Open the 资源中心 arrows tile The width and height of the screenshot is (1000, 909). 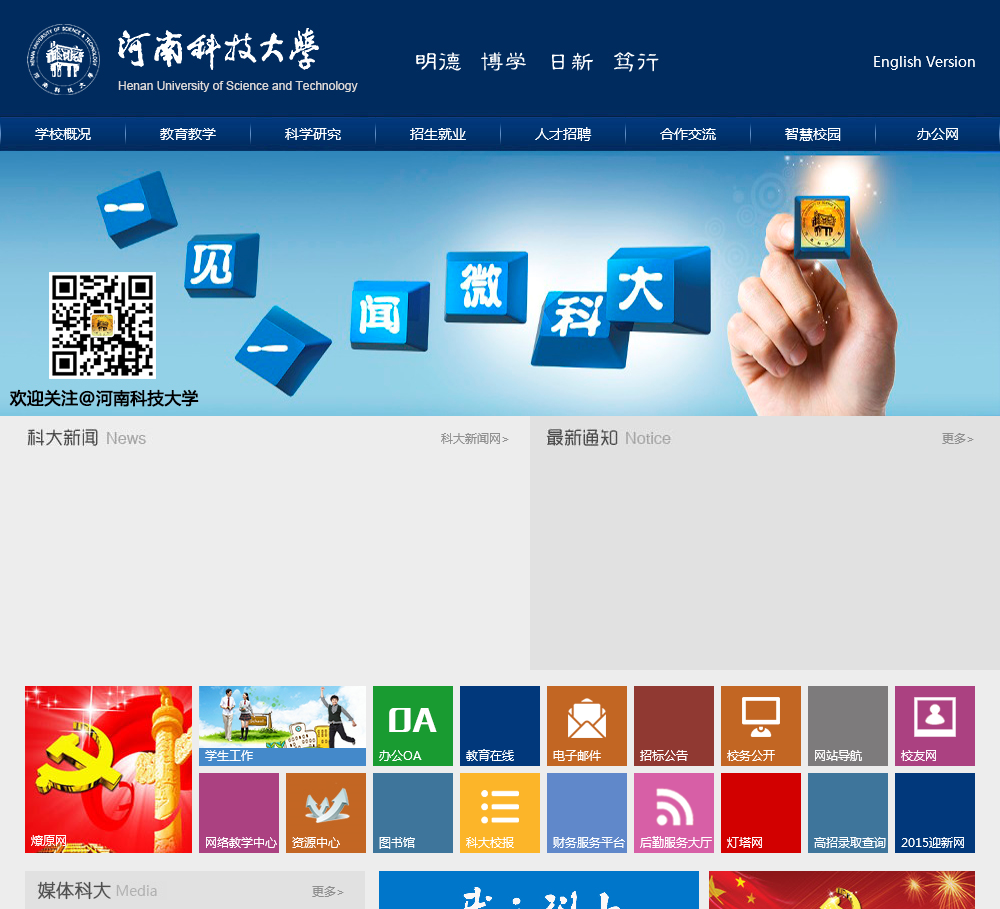pos(326,813)
